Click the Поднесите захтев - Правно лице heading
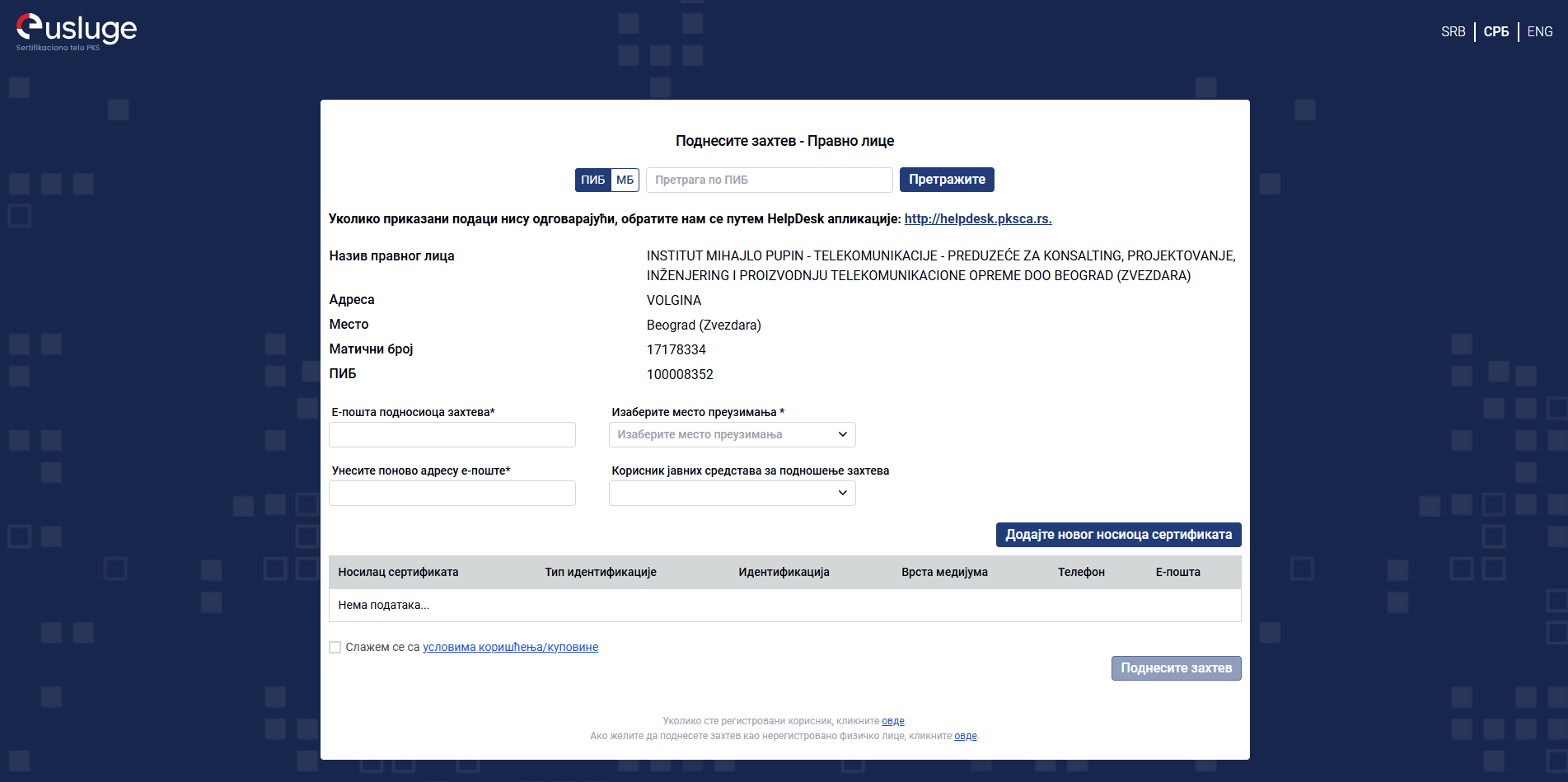The width and height of the screenshot is (1568, 782). (784, 141)
